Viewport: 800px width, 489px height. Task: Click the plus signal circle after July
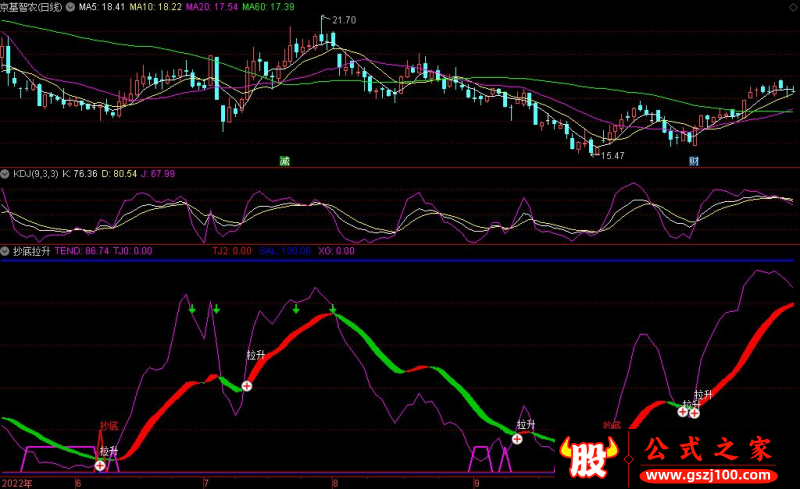[247, 386]
